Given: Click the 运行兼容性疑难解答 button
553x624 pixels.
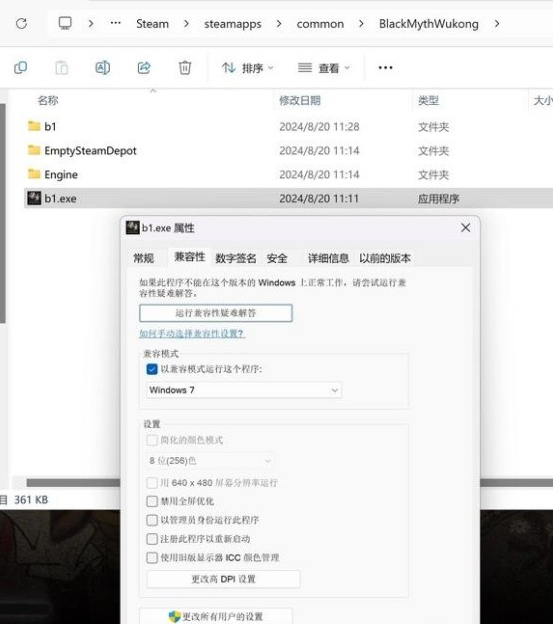Looking at the screenshot, I should (x=216, y=313).
